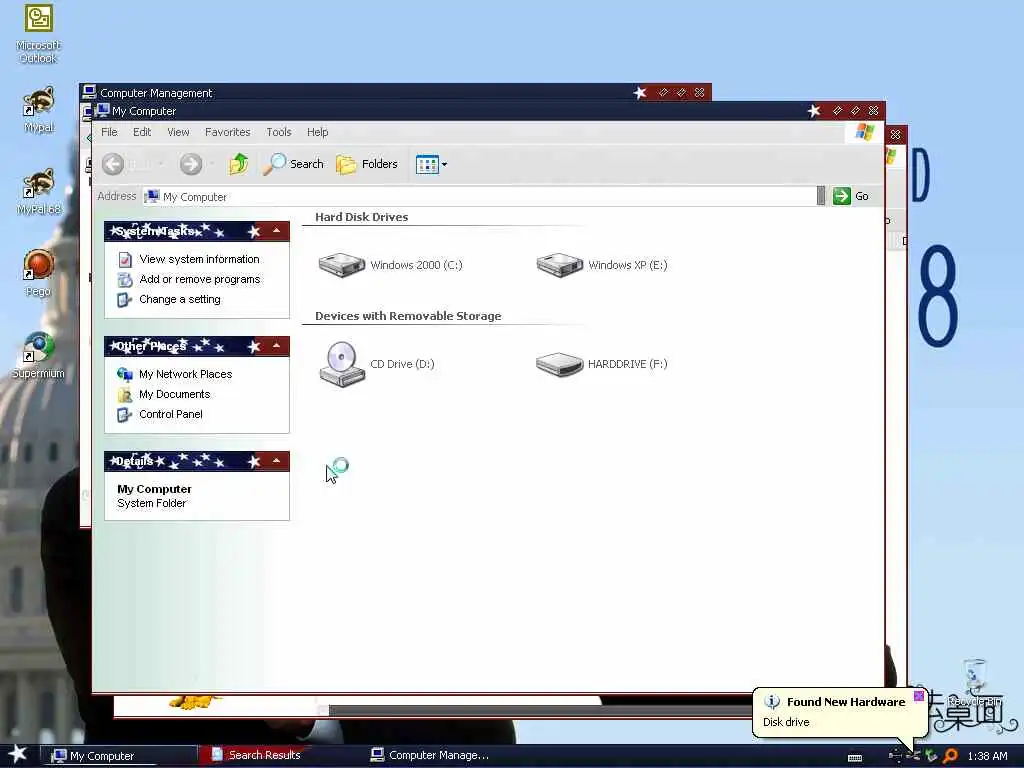Click the green safely remove hardware tray icon
Viewport: 1024px width, 768px height.
[931, 756]
